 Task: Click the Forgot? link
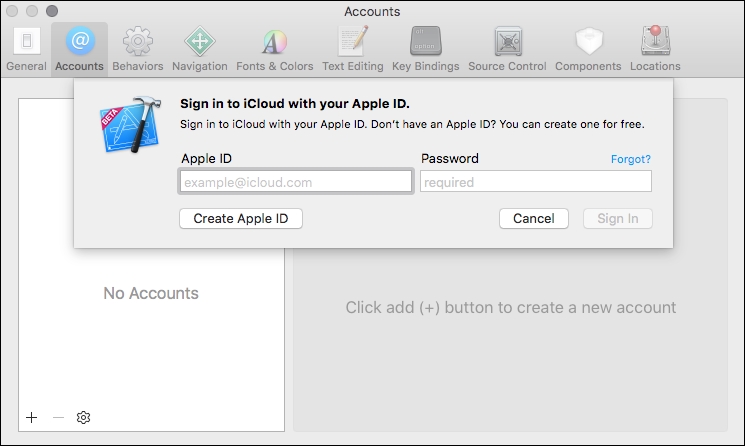pos(631,159)
